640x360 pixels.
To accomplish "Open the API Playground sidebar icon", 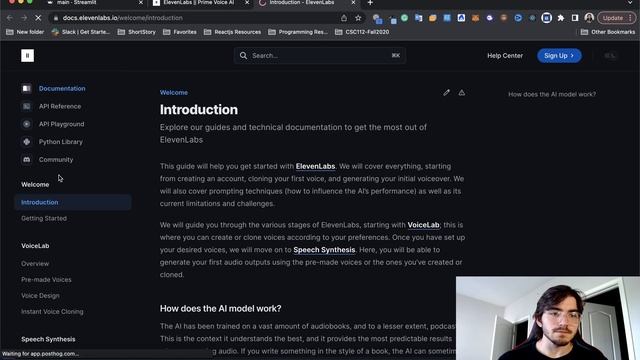I will coord(27,124).
